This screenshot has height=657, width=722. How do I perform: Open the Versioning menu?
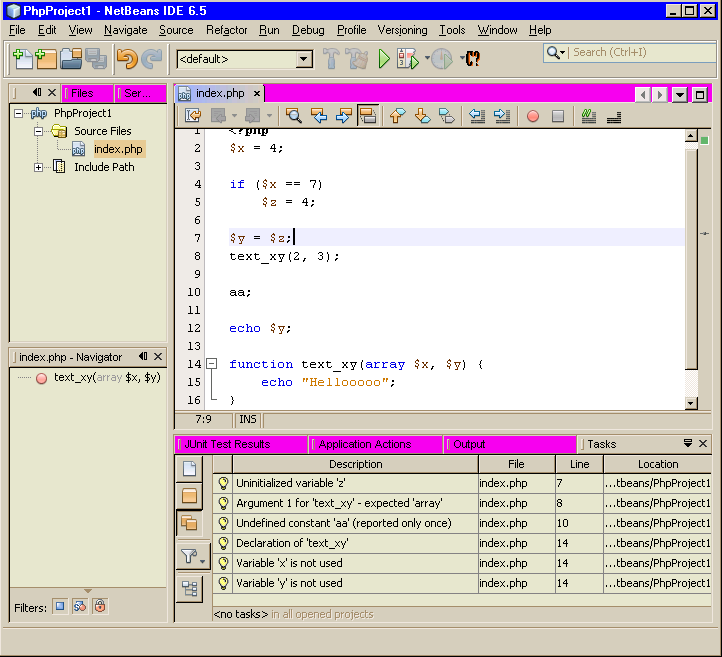[x=402, y=30]
